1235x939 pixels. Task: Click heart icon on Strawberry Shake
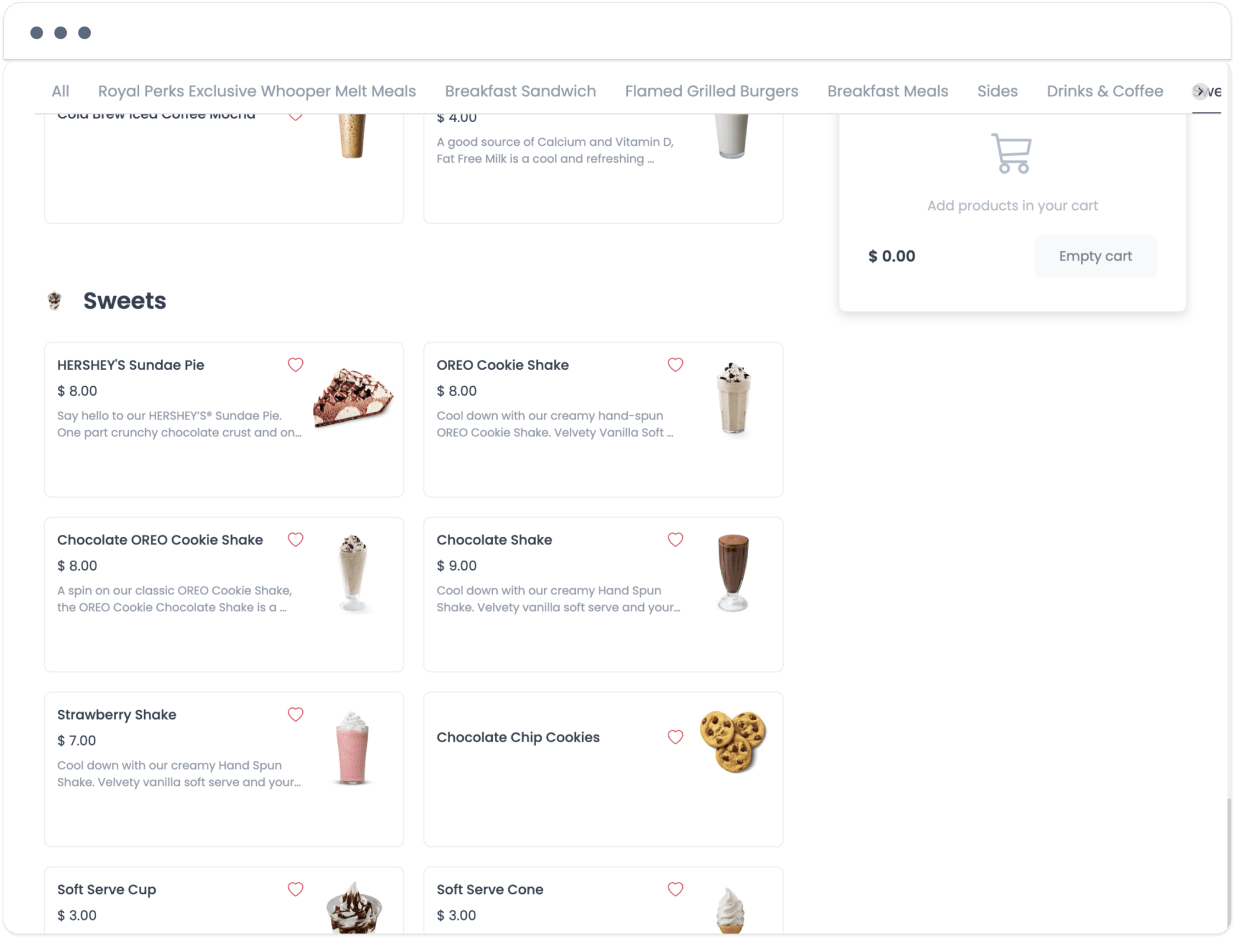coord(296,715)
